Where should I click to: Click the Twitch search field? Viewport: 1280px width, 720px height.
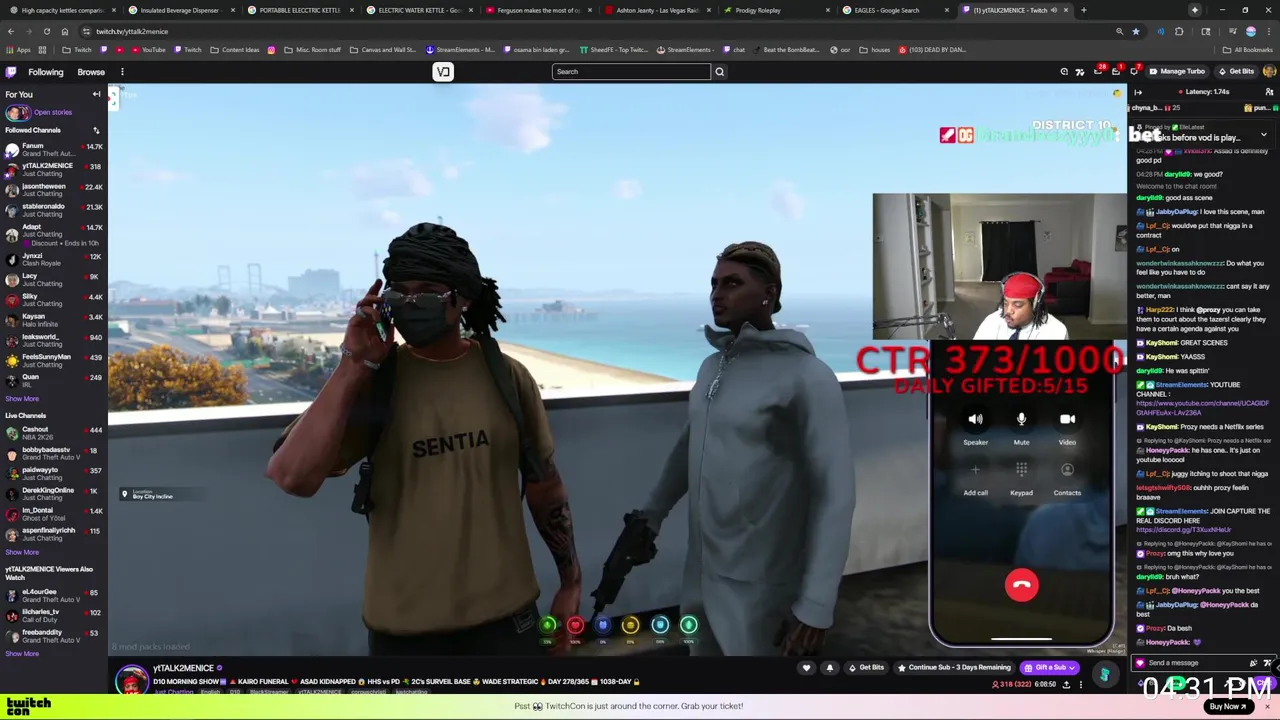click(631, 71)
